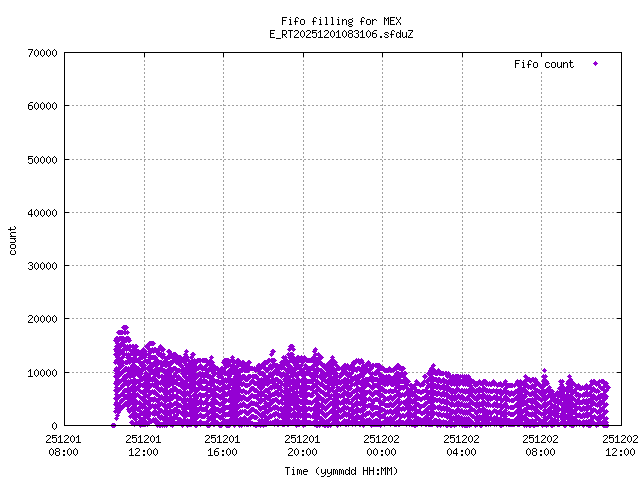Select the 251201 12:00 x-axis tick label

pos(143,444)
